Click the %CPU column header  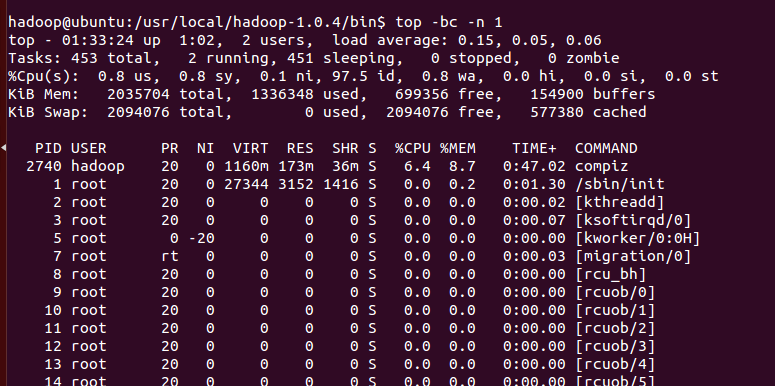(x=413, y=148)
